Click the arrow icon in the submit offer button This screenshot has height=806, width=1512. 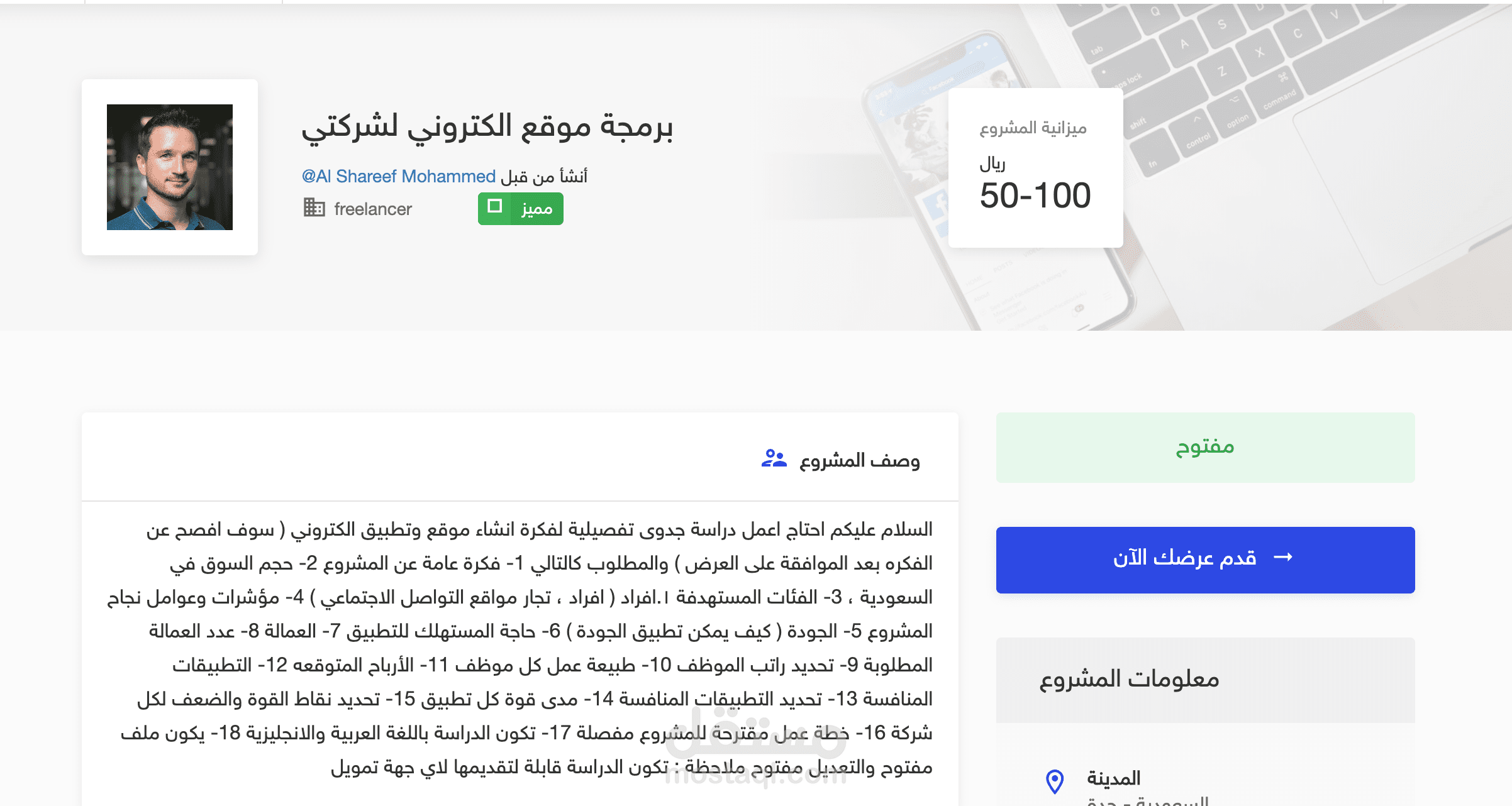click(1282, 558)
